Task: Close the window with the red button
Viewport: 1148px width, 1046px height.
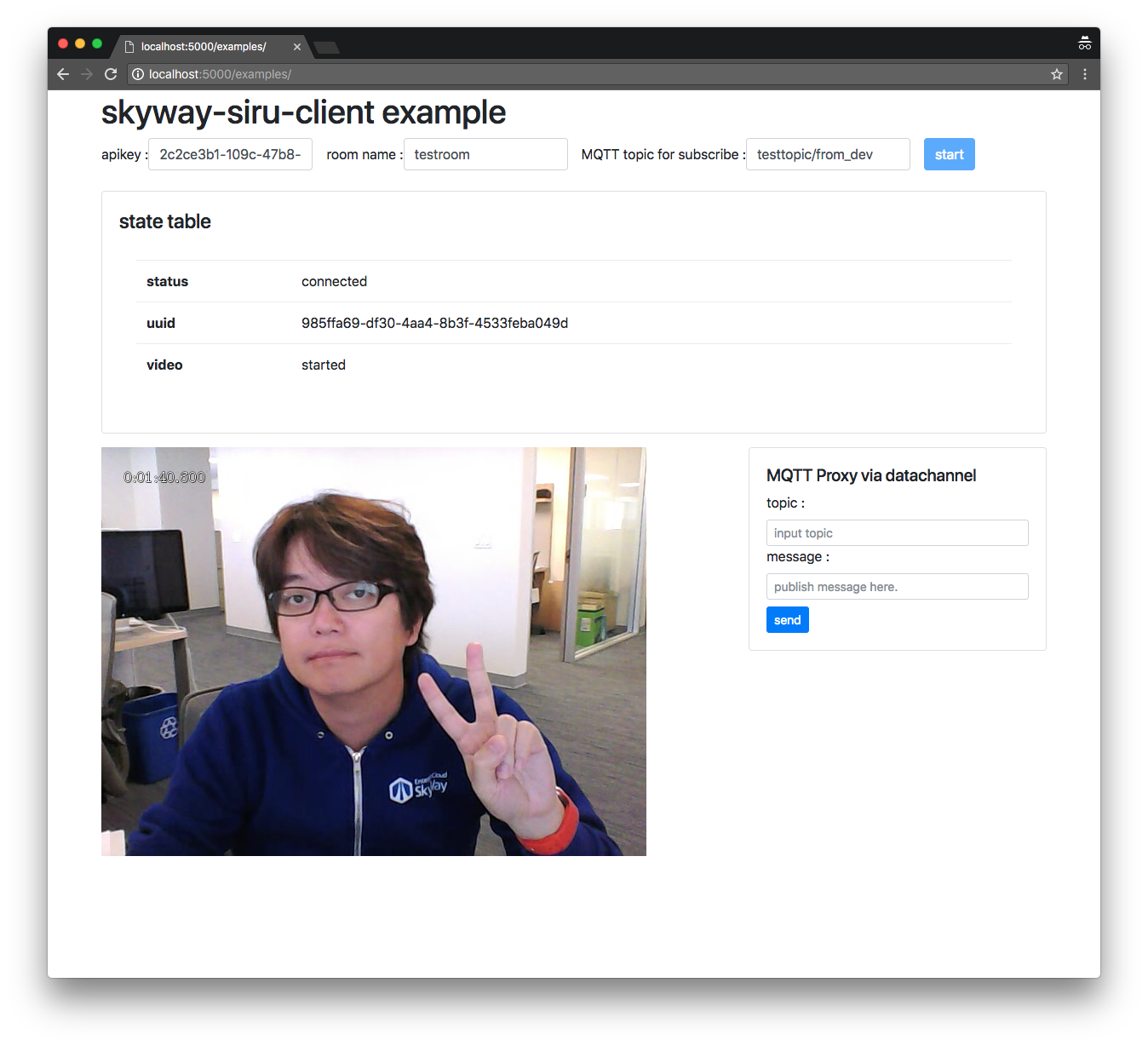Action: coord(63,43)
